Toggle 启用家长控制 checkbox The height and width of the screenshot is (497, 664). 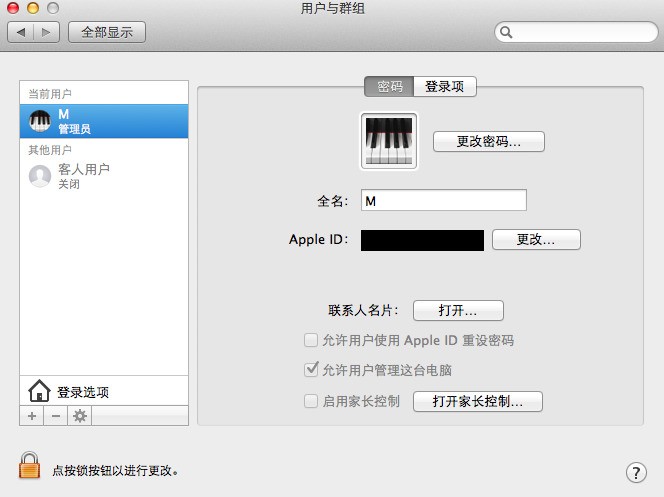(311, 400)
